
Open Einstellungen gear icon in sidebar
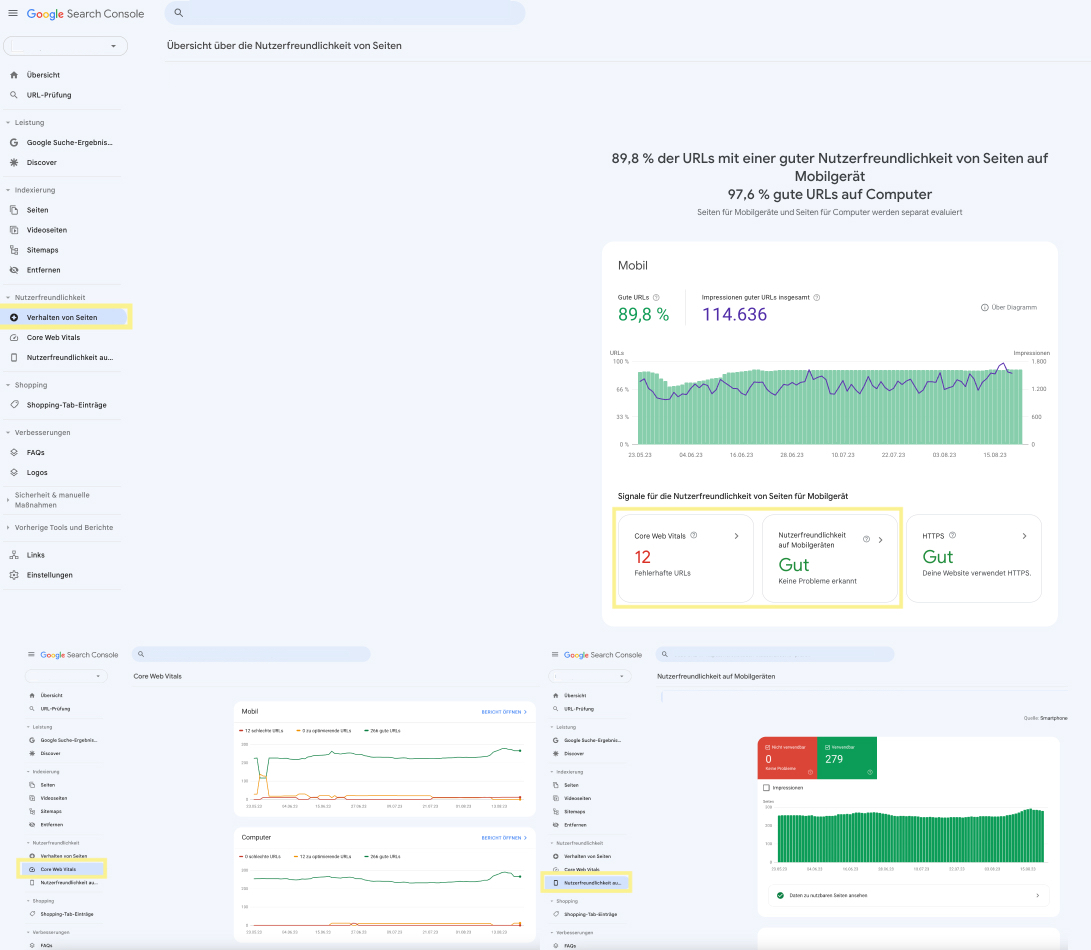(14, 575)
